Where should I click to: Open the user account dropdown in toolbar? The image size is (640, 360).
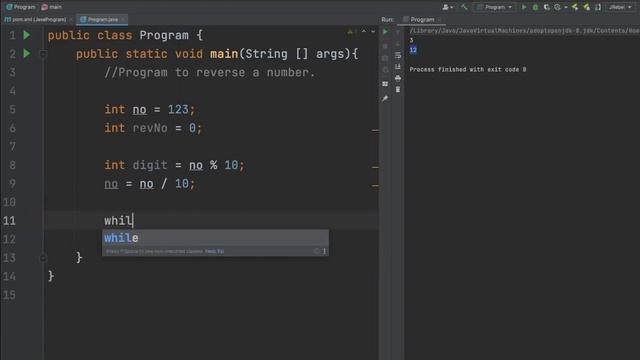pos(448,7)
